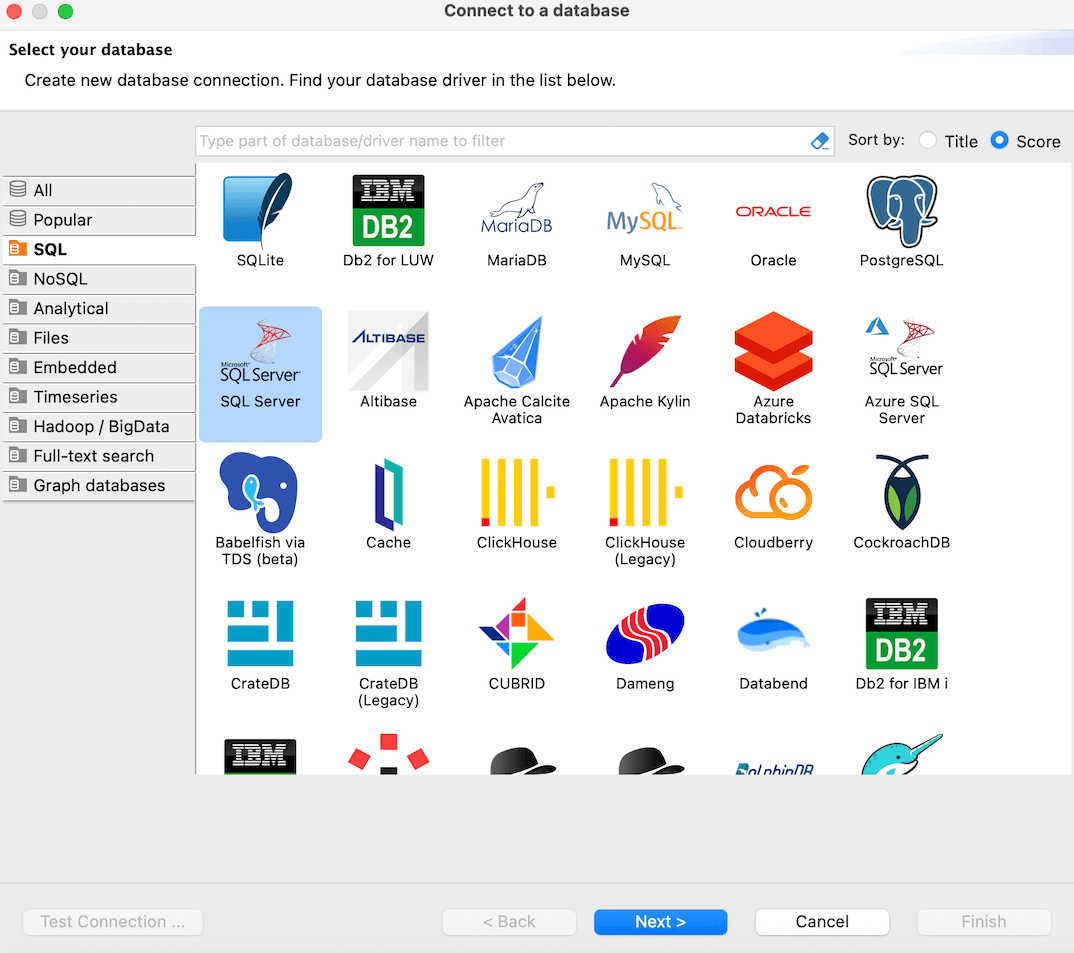Viewport: 1074px width, 953px height.
Task: Pick the MariaDB database icon
Action: [x=516, y=212]
